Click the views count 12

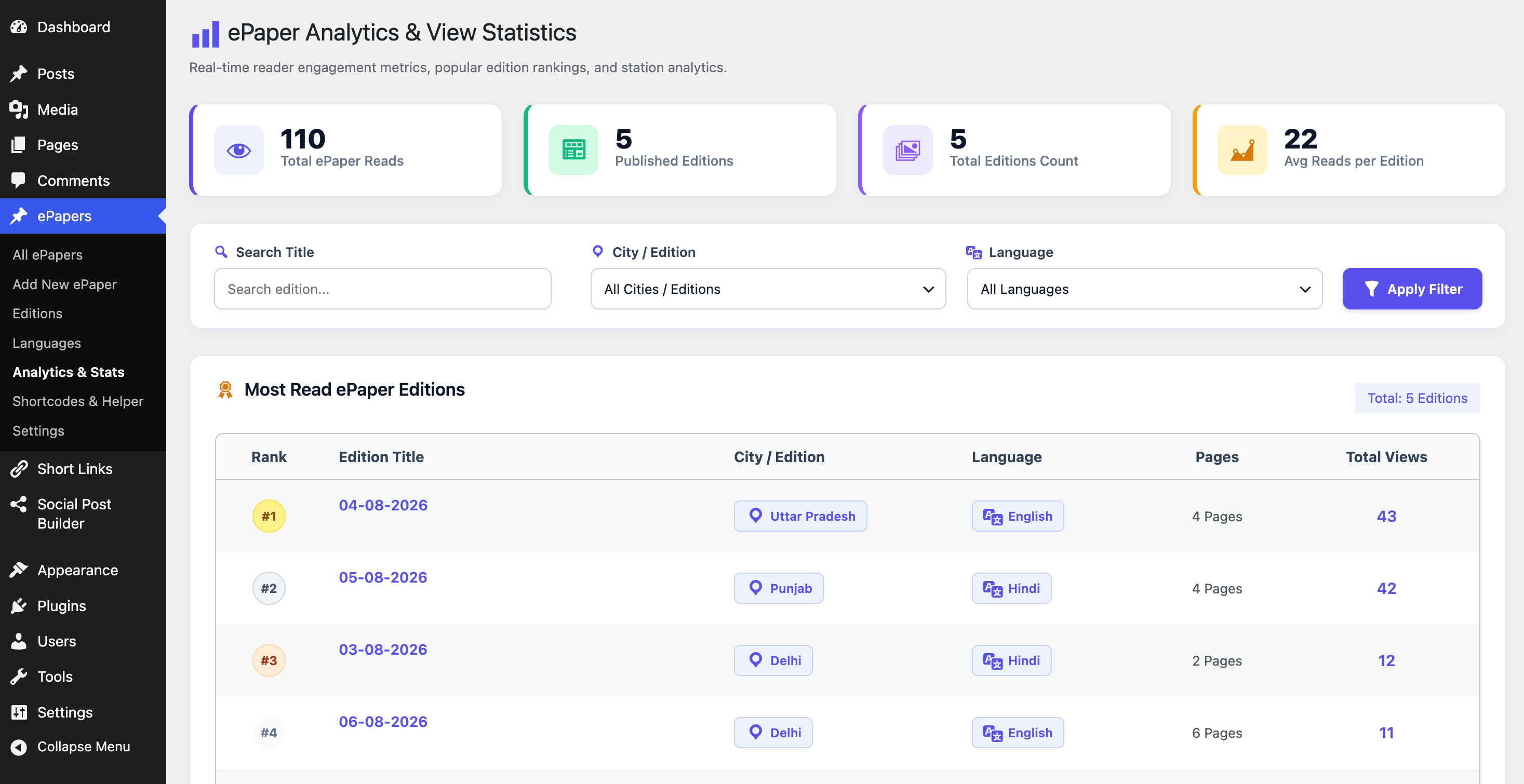click(x=1386, y=660)
